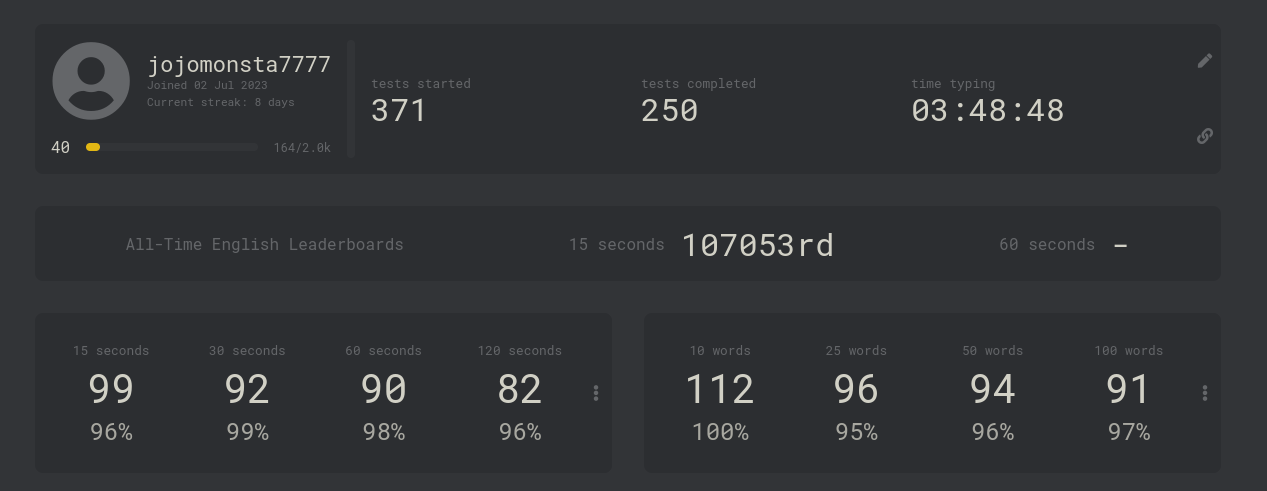
Task: Click the 15 seconds personal best 99
Action: coord(111,389)
